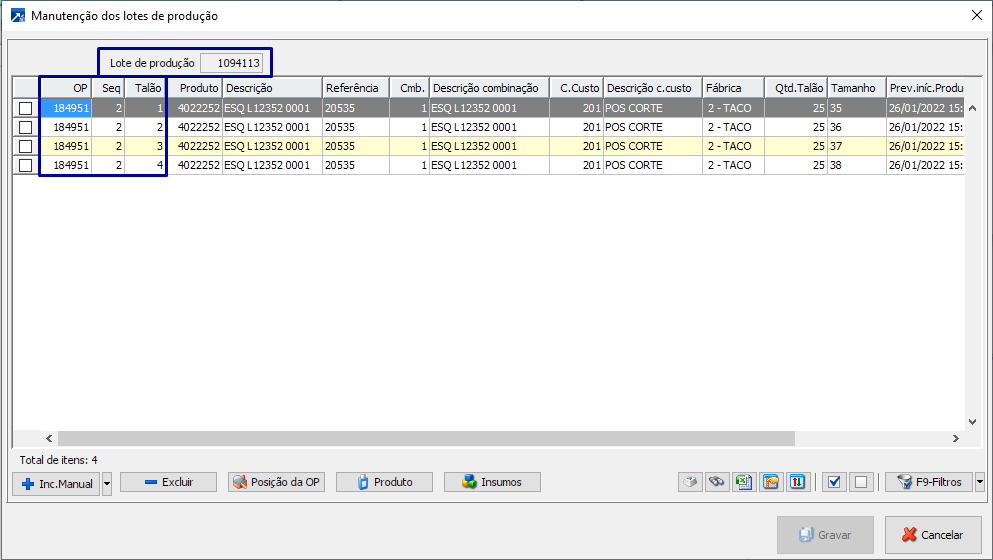Image resolution: width=993 pixels, height=560 pixels.
Task: Expand the Inc.Manual dropdown arrow
Action: (107, 484)
